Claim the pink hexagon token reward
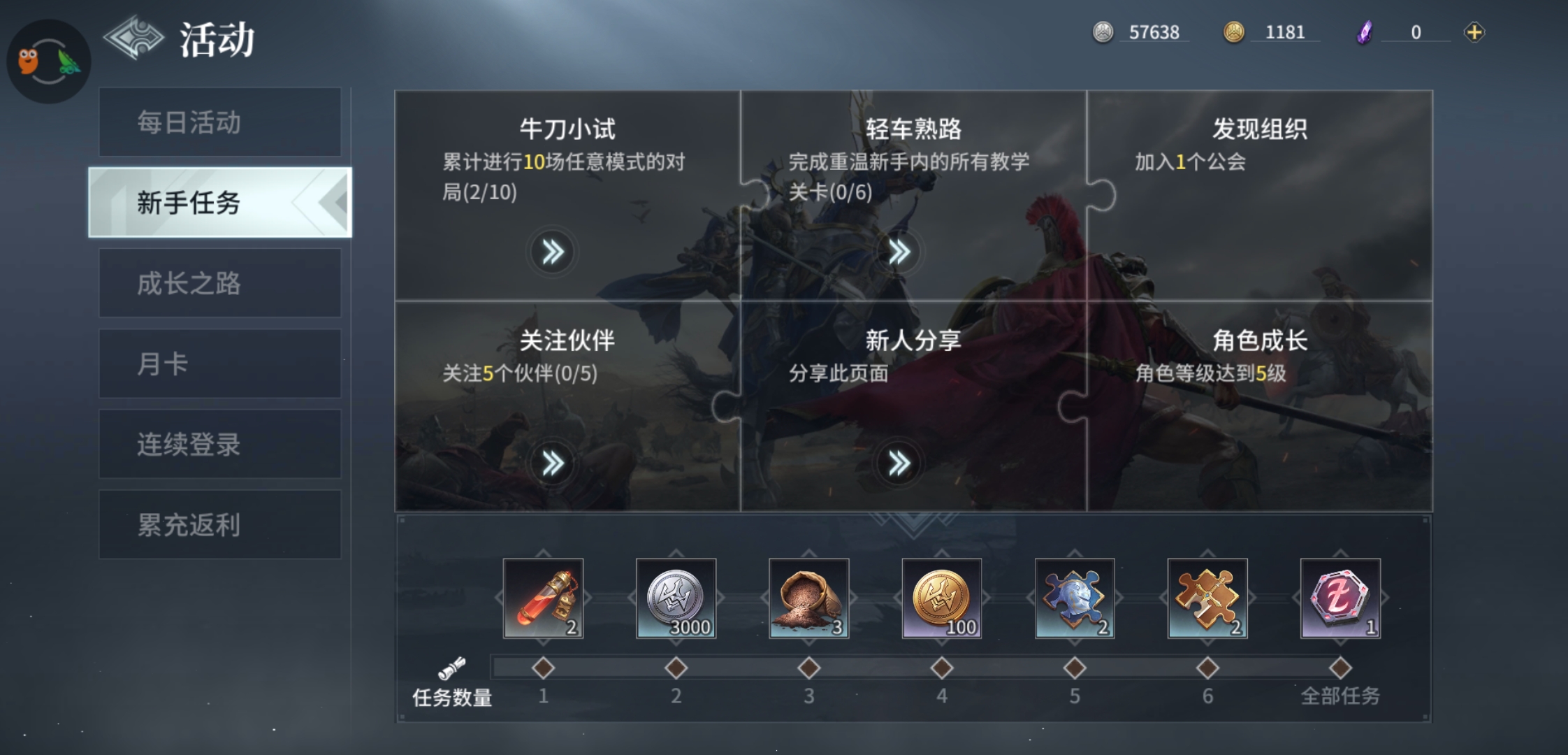This screenshot has width=1568, height=755. [1340, 598]
